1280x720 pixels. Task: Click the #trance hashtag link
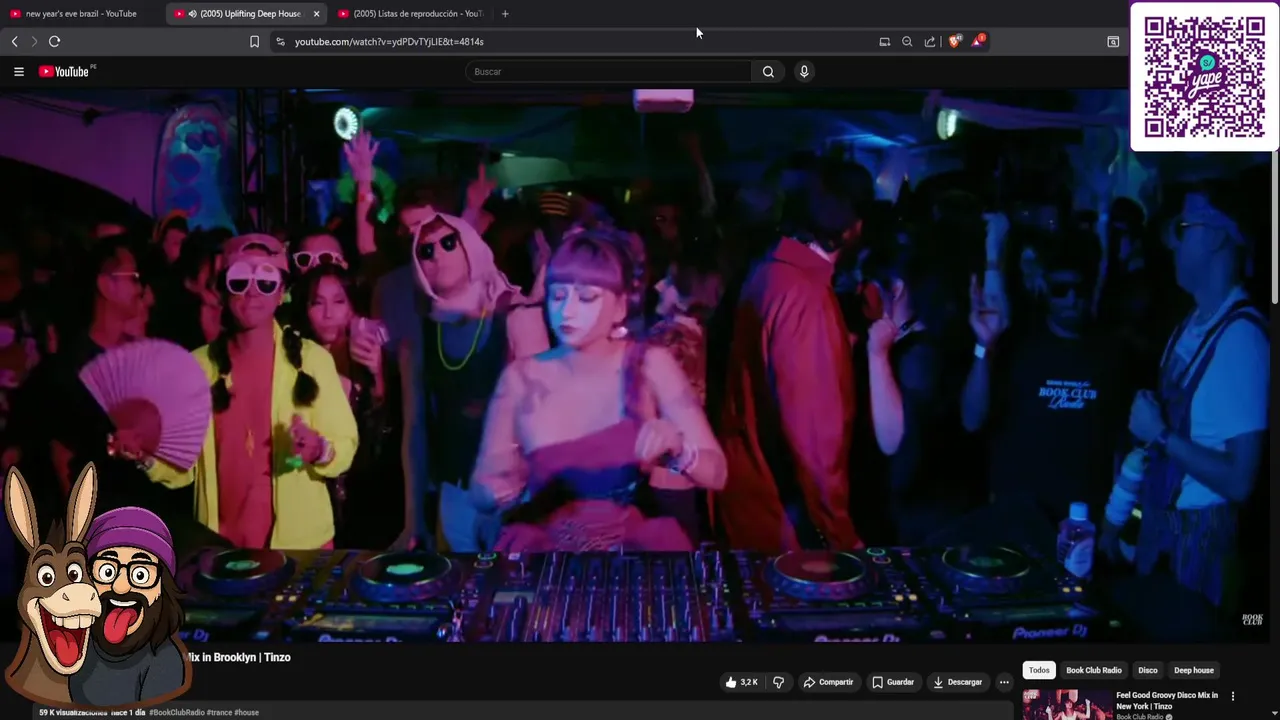pos(218,713)
